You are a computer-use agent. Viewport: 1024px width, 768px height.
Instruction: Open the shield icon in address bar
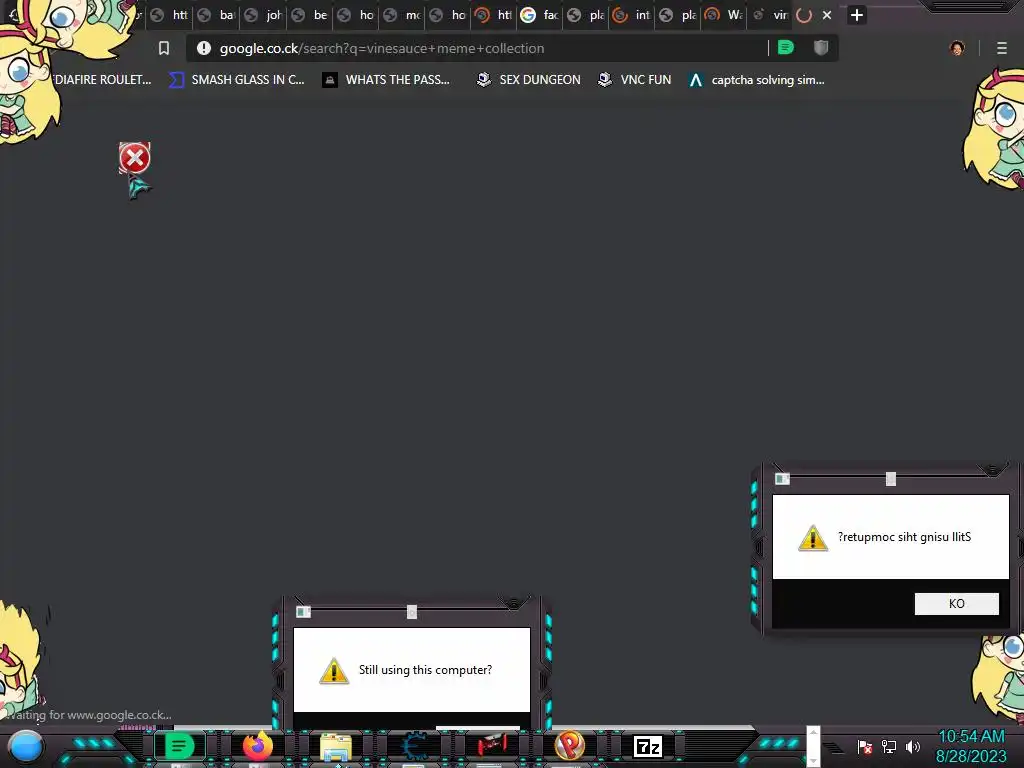pos(821,48)
